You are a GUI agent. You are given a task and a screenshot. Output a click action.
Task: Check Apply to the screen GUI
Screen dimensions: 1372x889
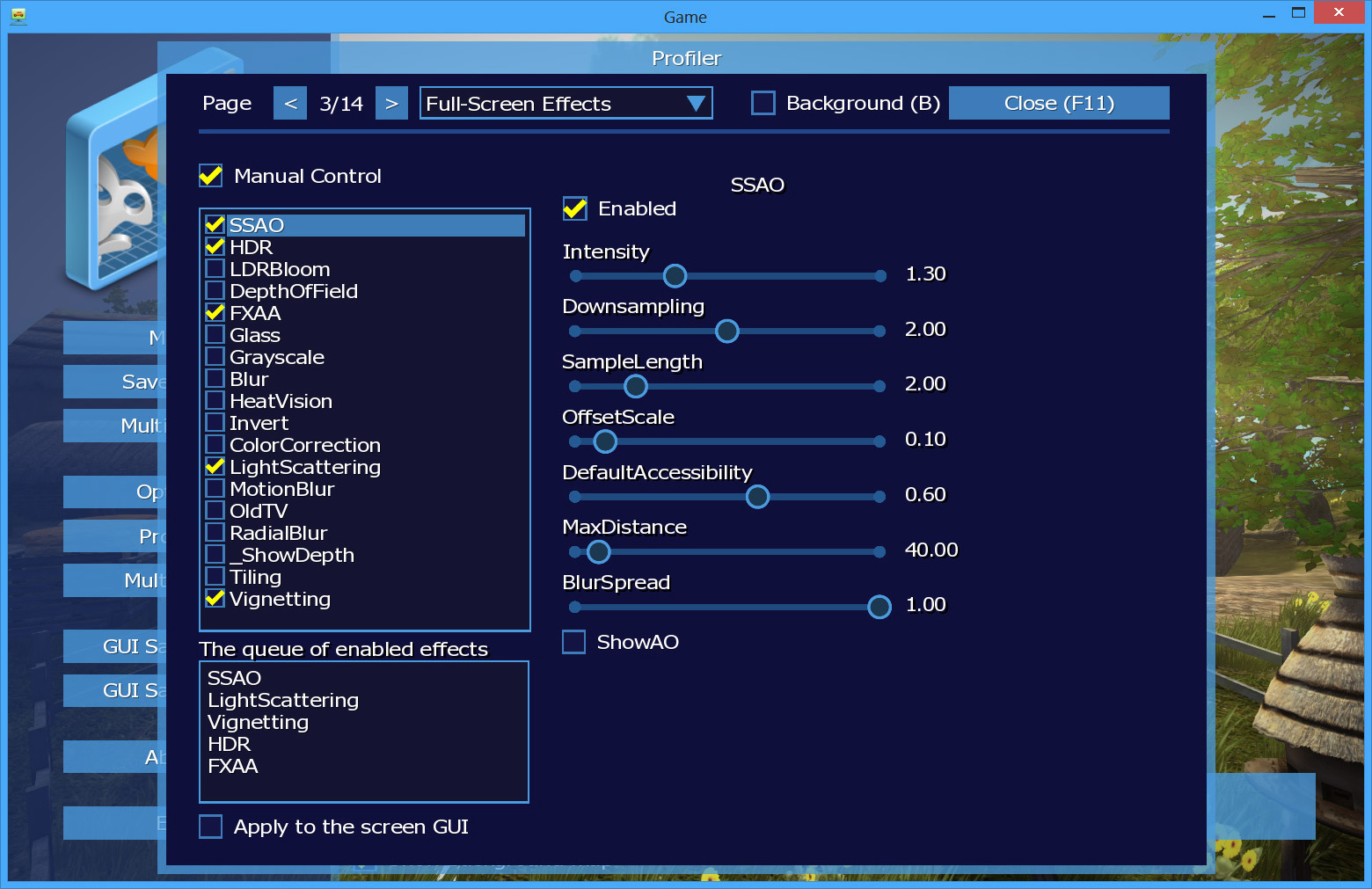[x=211, y=827]
